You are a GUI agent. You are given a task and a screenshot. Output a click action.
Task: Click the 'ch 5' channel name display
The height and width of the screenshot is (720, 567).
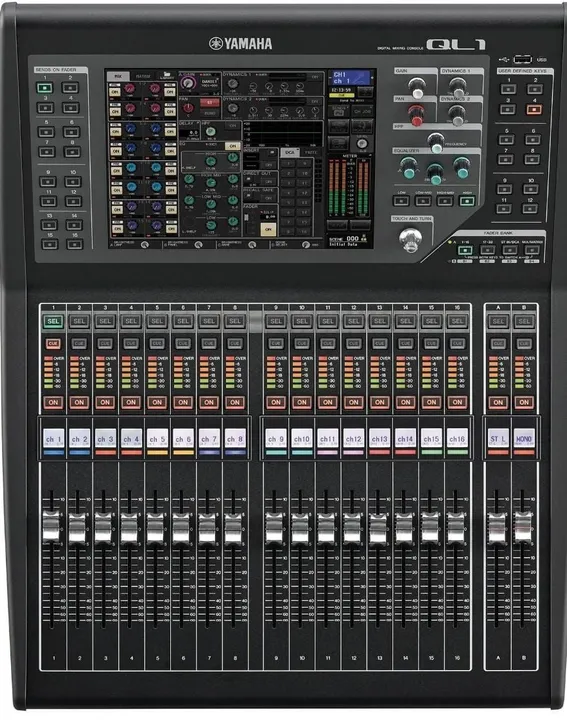point(157,439)
